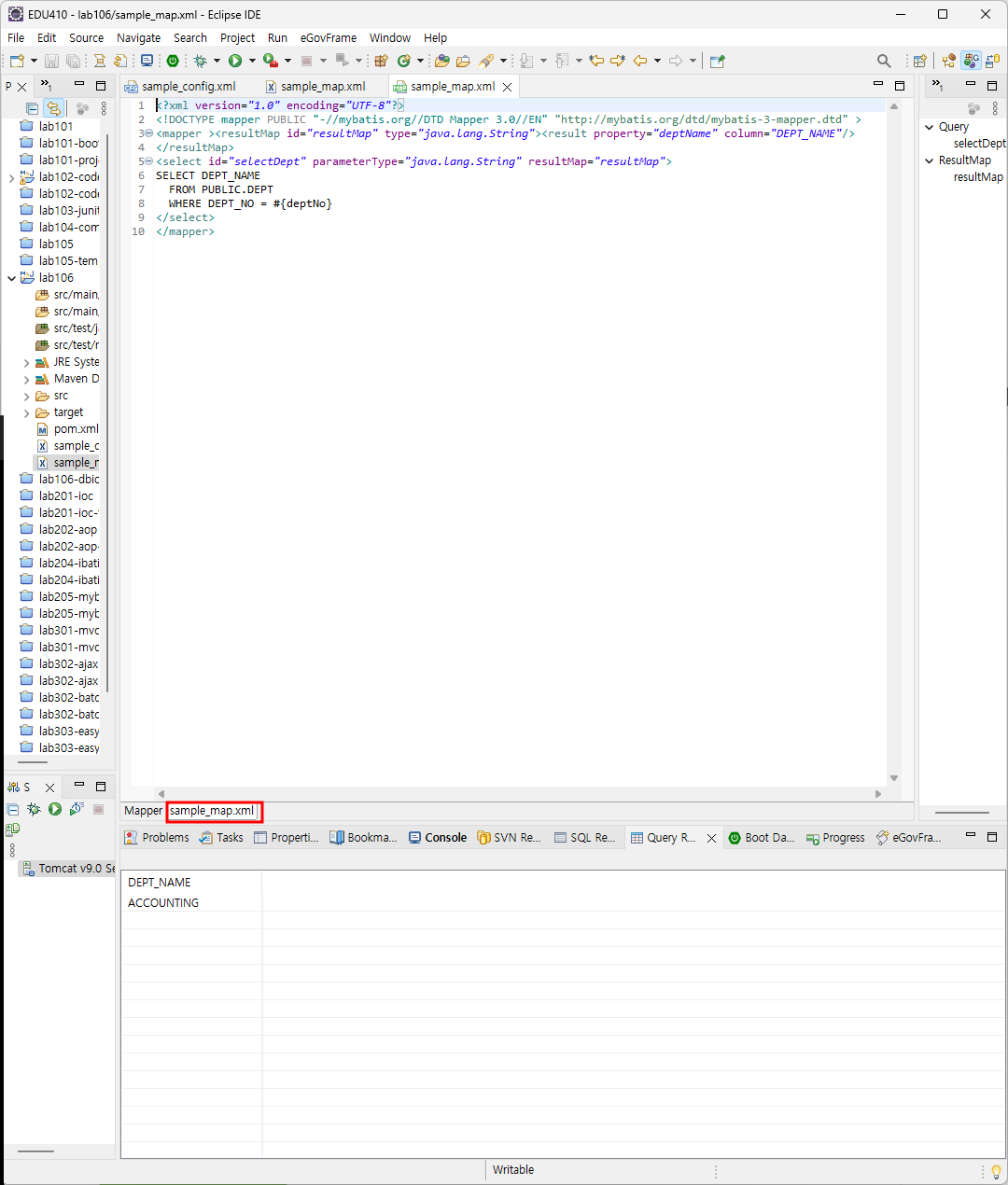This screenshot has width=1008, height=1185.
Task: Expand the Maven Dependencies node
Action: tap(26, 379)
